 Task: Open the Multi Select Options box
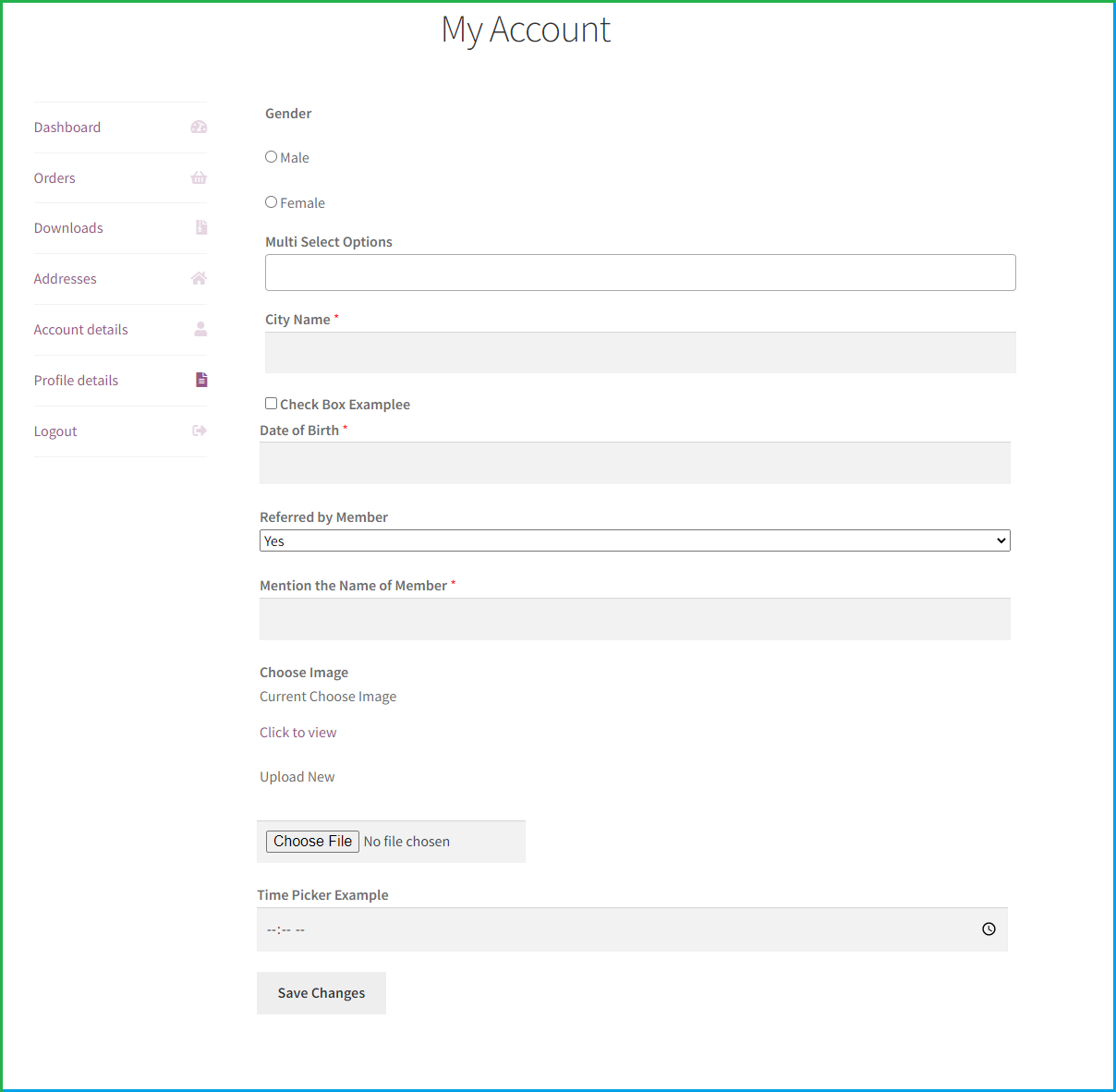640,273
